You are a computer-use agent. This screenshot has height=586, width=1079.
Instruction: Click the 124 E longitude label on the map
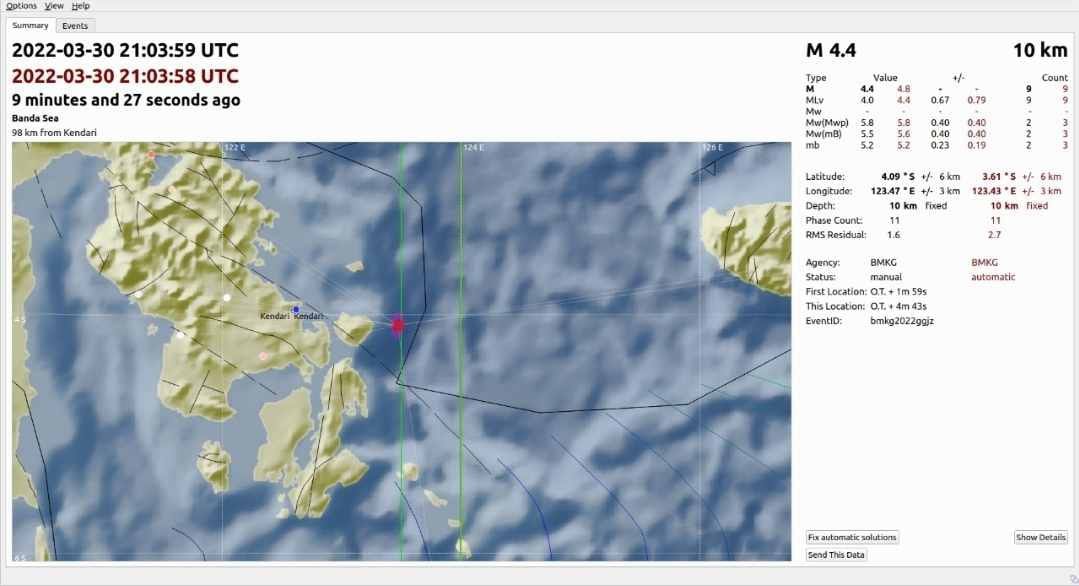pos(474,148)
